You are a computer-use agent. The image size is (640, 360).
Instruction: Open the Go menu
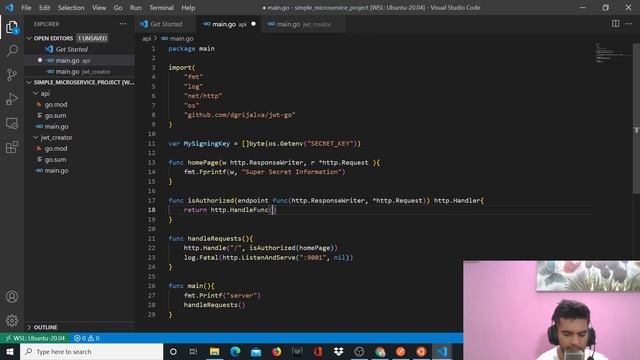[x=118, y=8]
